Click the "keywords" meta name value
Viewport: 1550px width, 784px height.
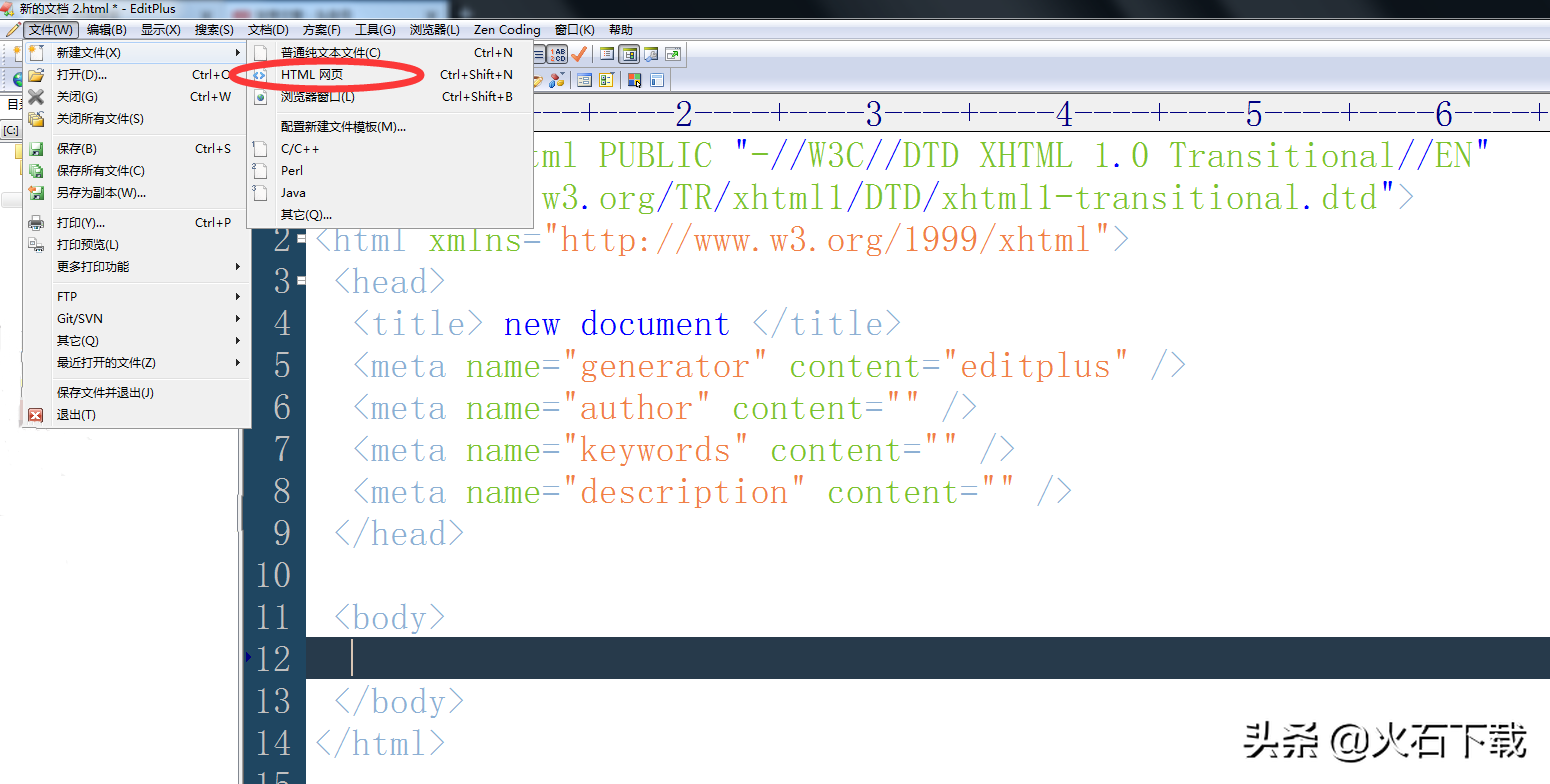[655, 450]
